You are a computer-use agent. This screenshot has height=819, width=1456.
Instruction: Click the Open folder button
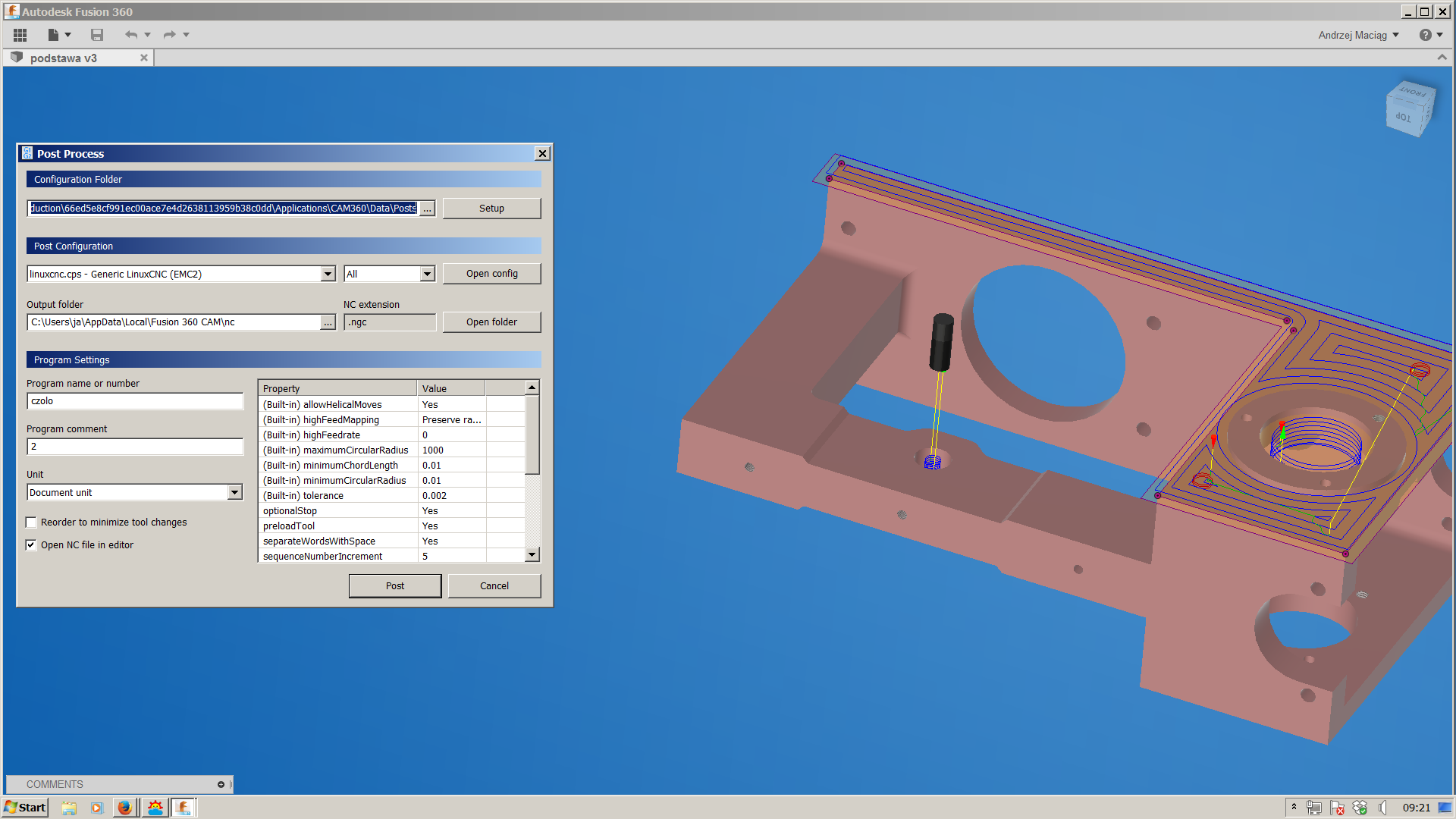click(491, 322)
